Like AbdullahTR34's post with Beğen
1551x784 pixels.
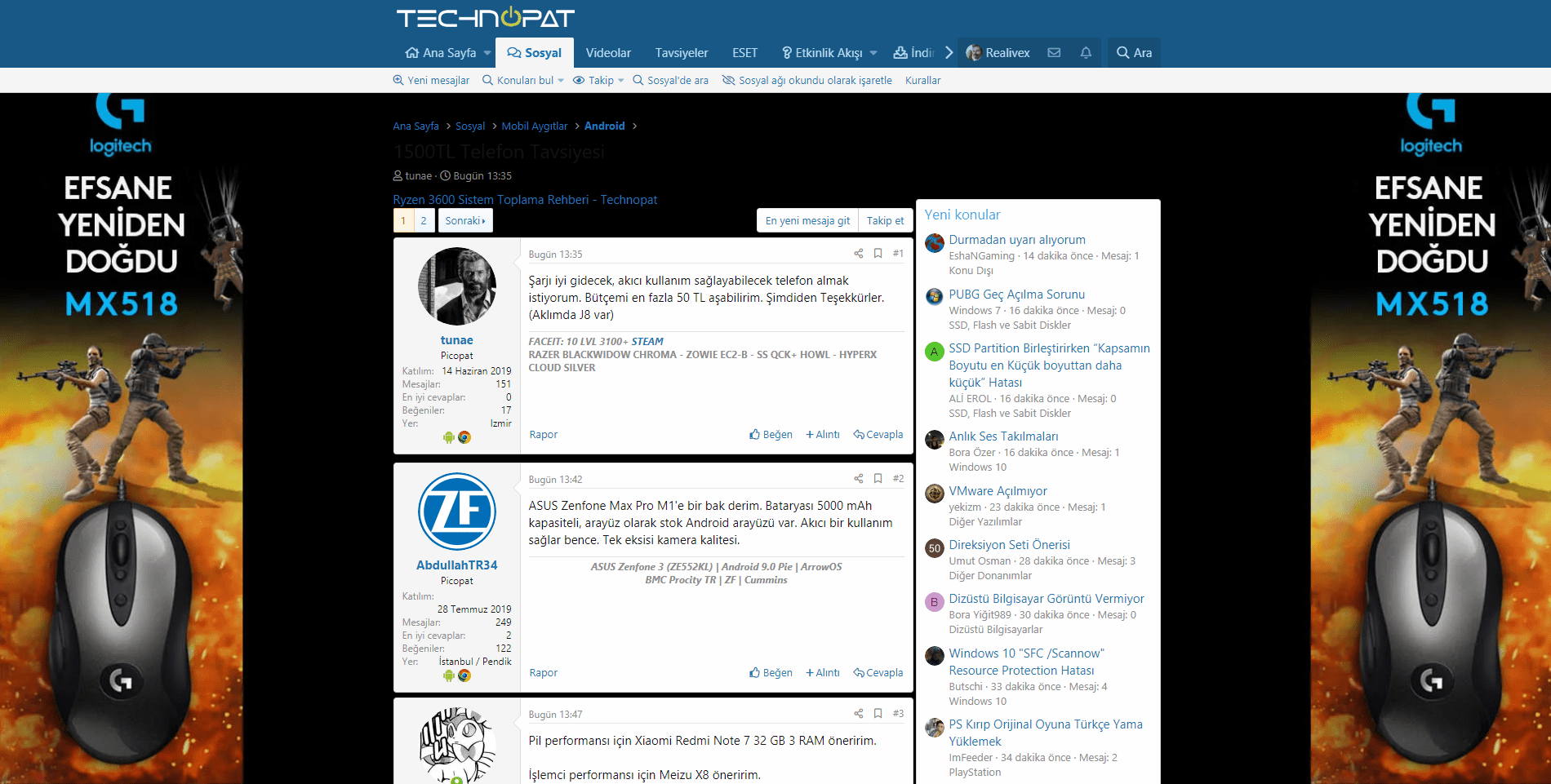pos(771,673)
